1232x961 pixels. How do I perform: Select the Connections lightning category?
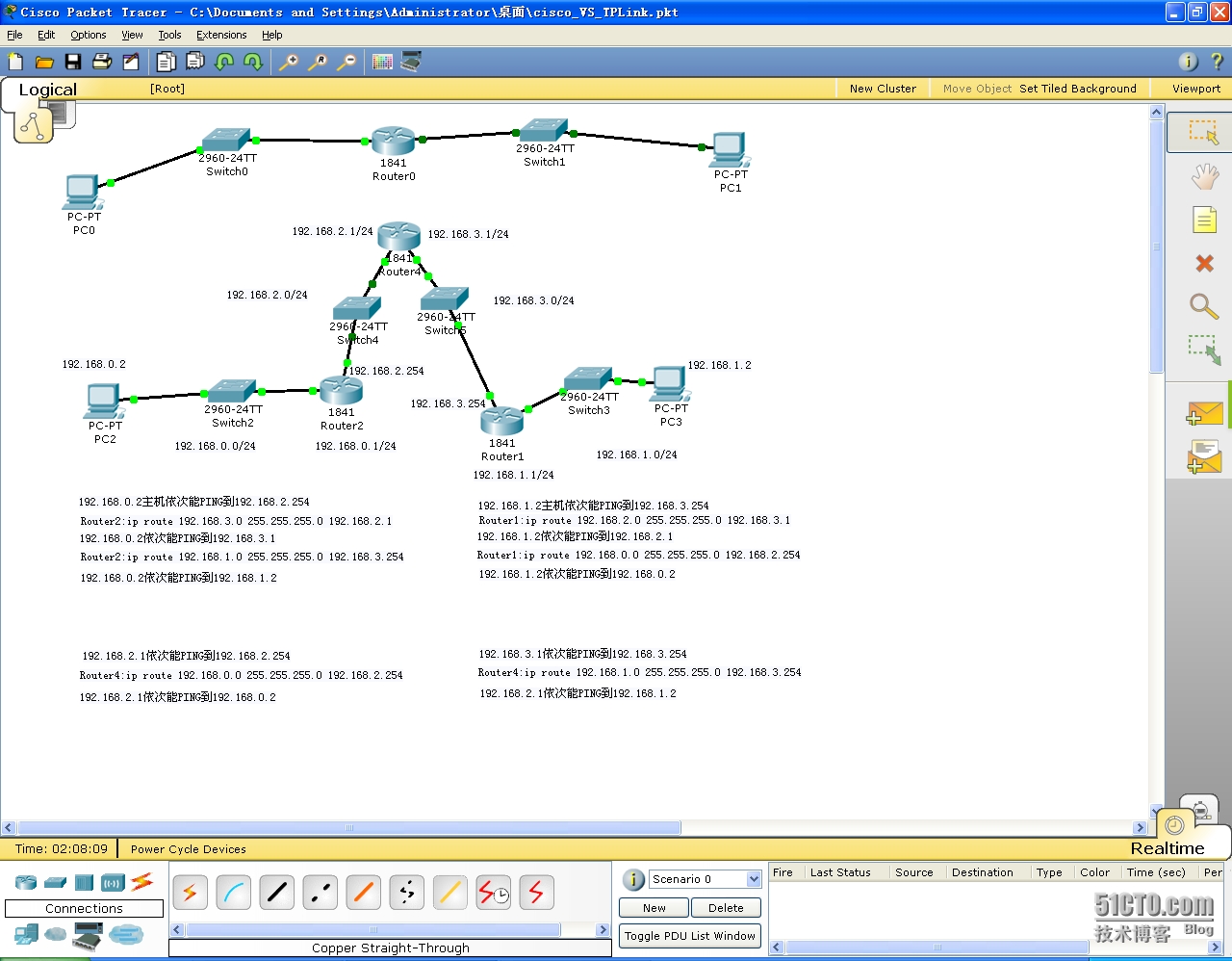[x=142, y=881]
